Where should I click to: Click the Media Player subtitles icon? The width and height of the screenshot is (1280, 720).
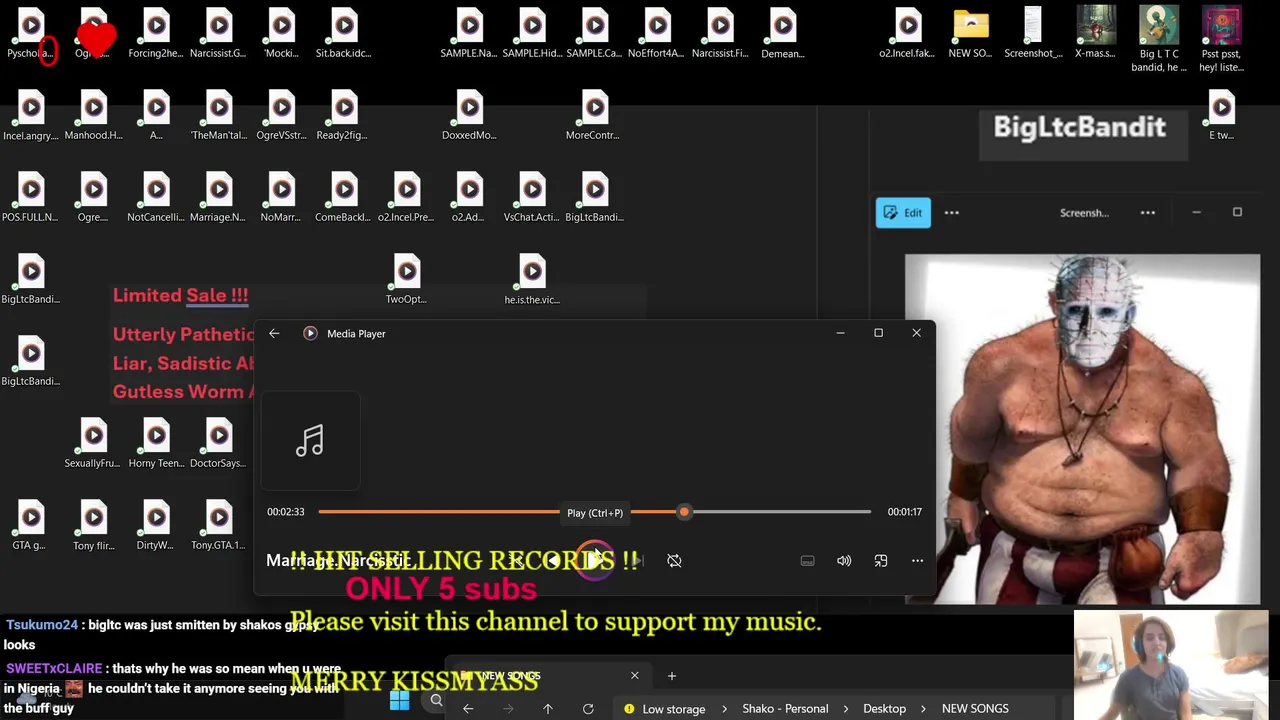[x=807, y=561]
